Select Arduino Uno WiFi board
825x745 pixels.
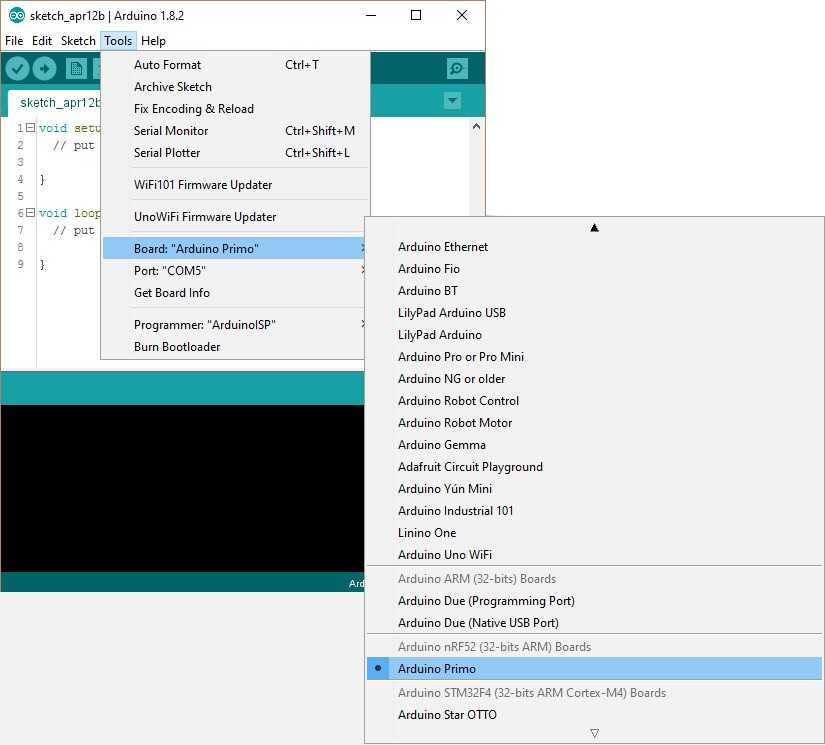point(444,555)
